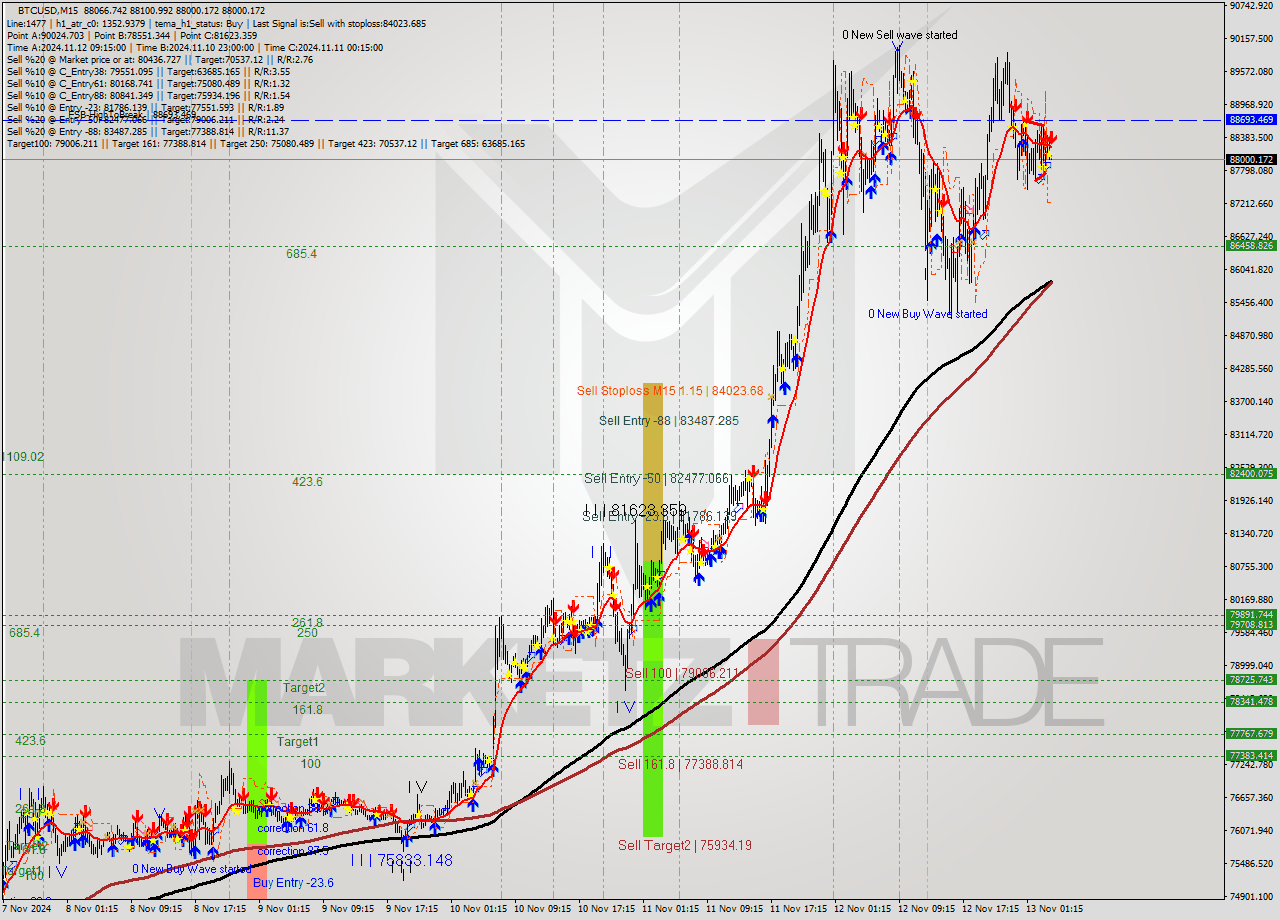Select the green 78725.743 price tag
Image resolution: width=1280 pixels, height=920 pixels.
point(1251,680)
